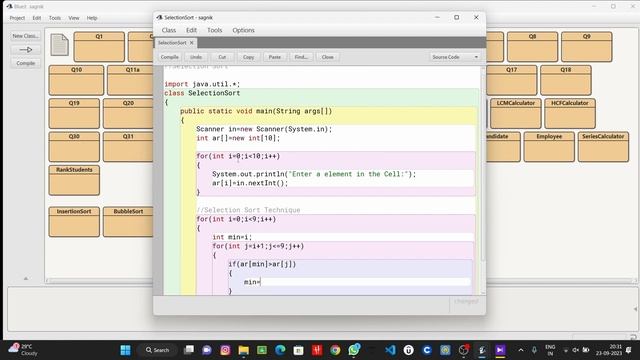Select the LCMCalculator class box
Viewport: 640px width, 360px height.
pyautogui.click(x=516, y=113)
